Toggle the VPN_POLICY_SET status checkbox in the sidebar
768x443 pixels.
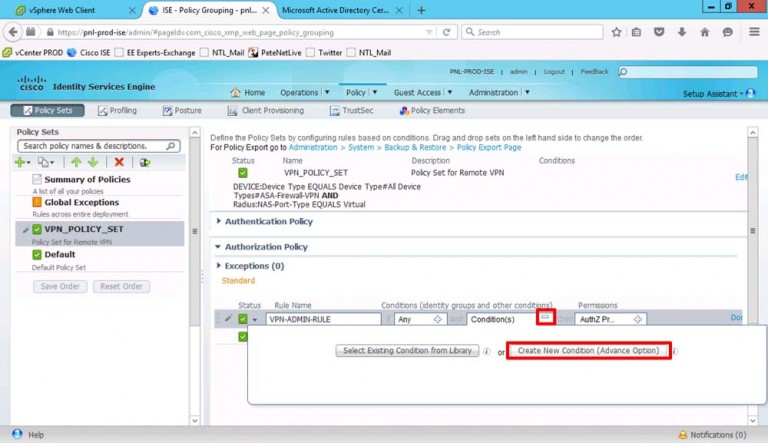click(x=37, y=229)
